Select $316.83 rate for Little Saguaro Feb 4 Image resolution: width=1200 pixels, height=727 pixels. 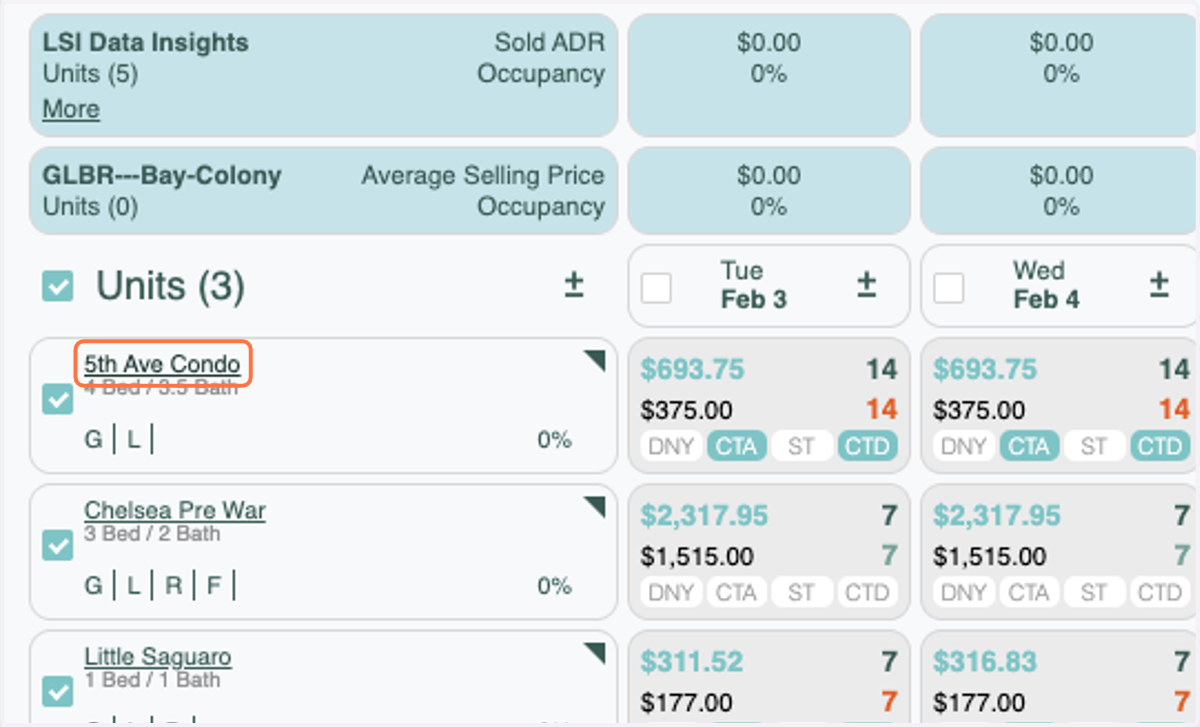tap(985, 662)
